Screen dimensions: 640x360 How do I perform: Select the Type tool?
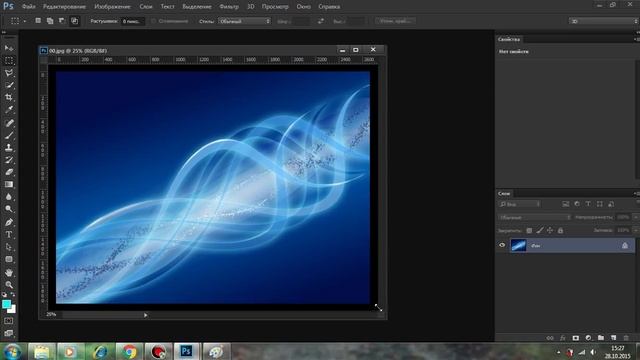(9, 235)
